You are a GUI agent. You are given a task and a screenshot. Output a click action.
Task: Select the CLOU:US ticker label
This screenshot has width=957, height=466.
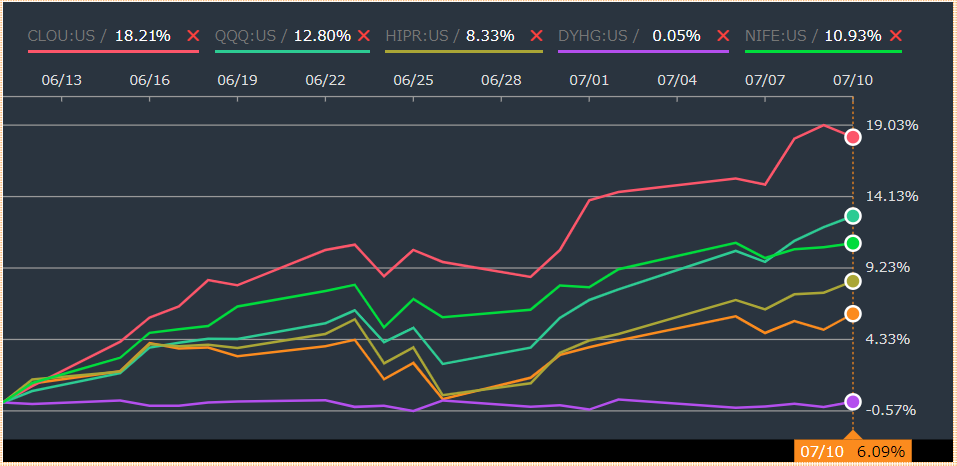pos(61,36)
